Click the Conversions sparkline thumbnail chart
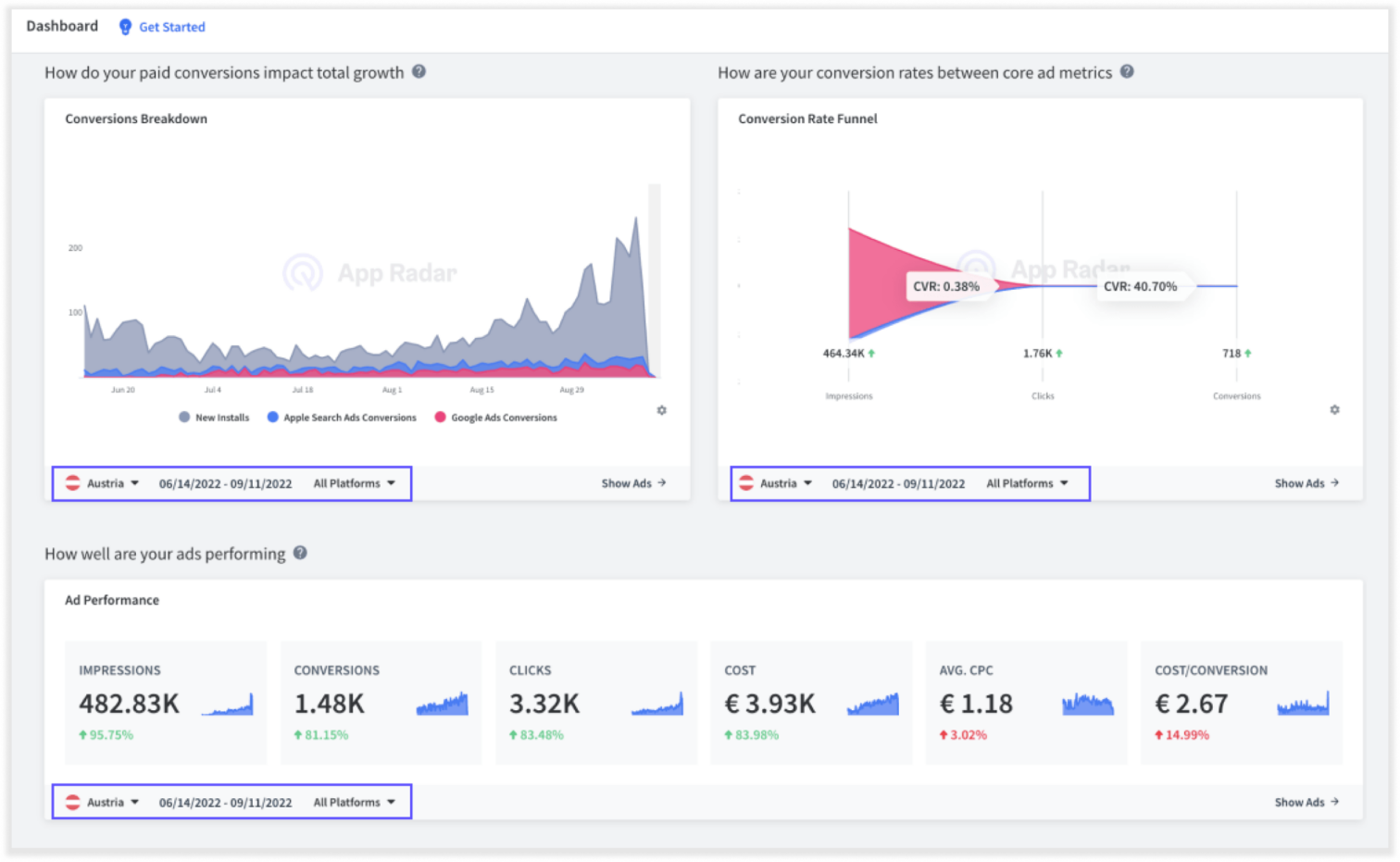The image size is (1400, 862). (x=443, y=706)
